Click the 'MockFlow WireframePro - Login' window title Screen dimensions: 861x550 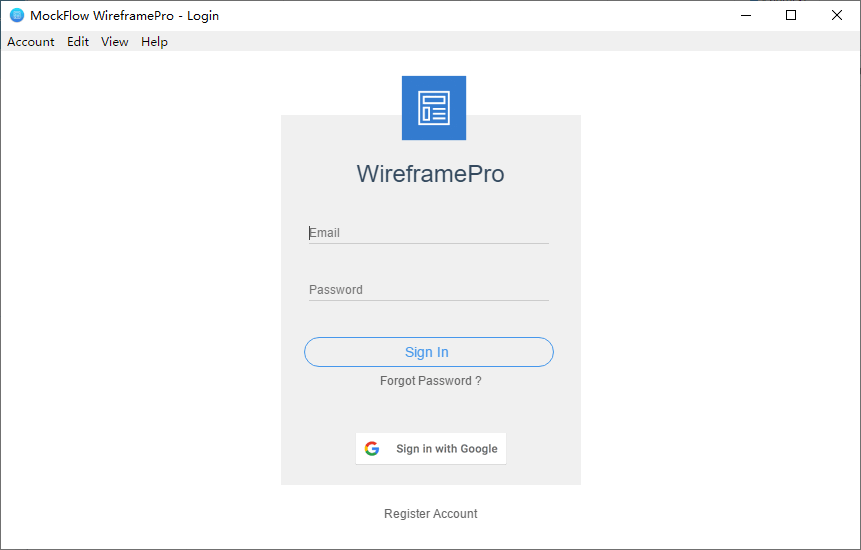coord(125,15)
